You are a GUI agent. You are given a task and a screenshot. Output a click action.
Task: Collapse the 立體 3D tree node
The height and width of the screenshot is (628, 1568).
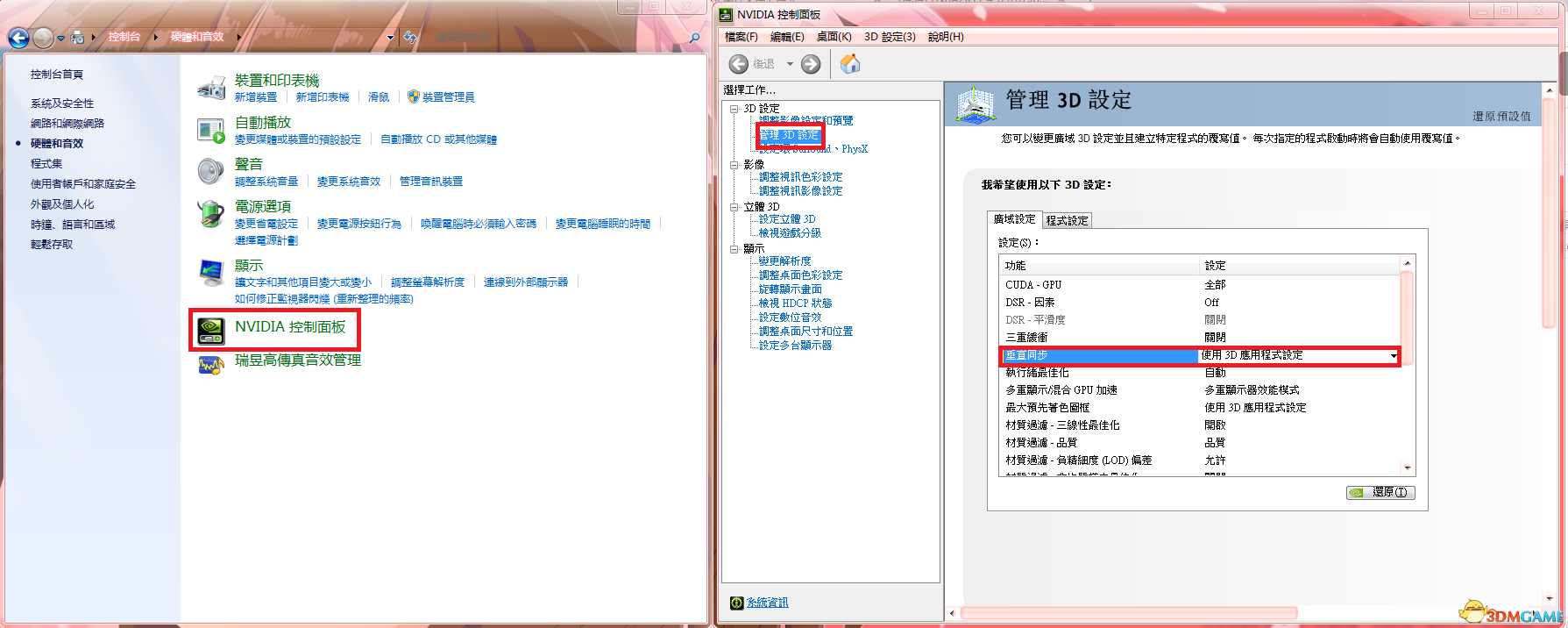point(734,207)
